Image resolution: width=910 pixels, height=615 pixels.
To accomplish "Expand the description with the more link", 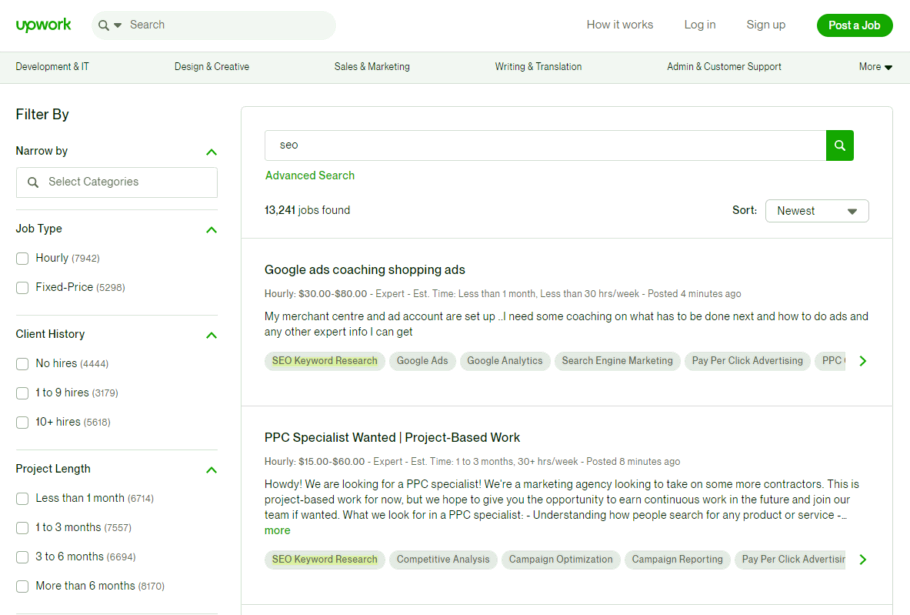I will (277, 530).
